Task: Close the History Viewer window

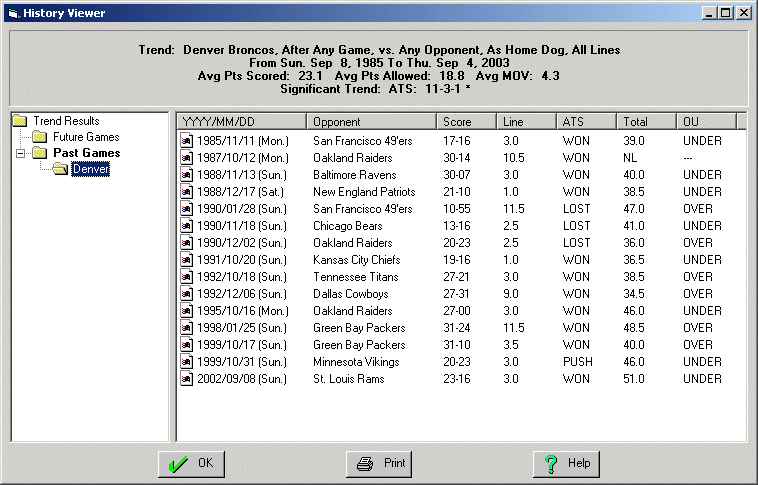Action: coord(743,13)
